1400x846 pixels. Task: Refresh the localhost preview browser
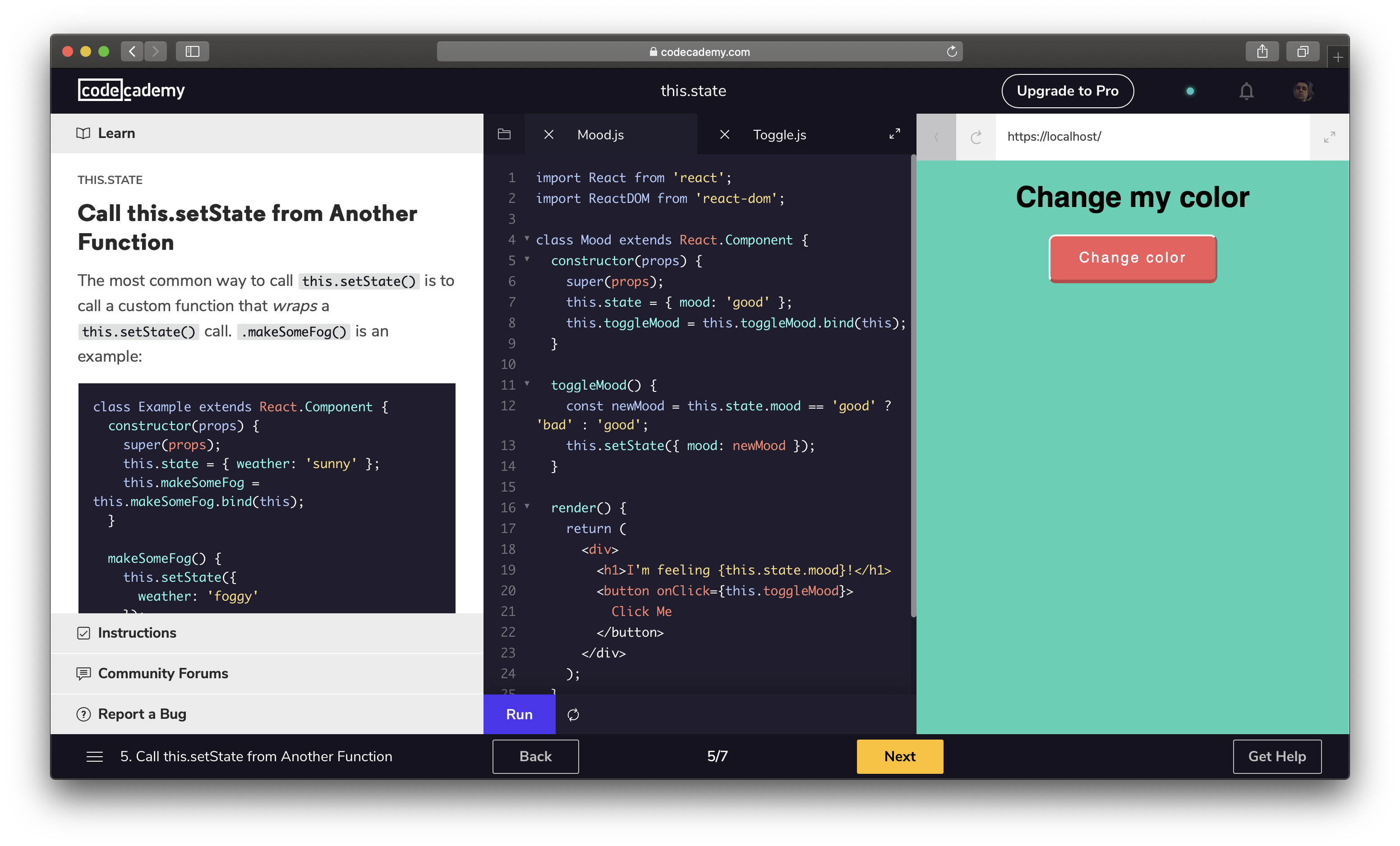click(976, 137)
